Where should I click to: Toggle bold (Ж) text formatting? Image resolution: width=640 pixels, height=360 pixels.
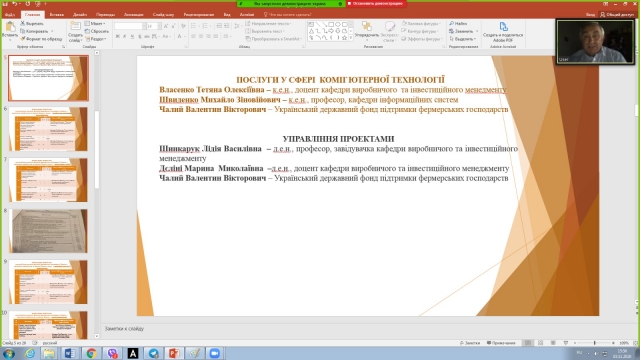pyautogui.click(x=118, y=37)
